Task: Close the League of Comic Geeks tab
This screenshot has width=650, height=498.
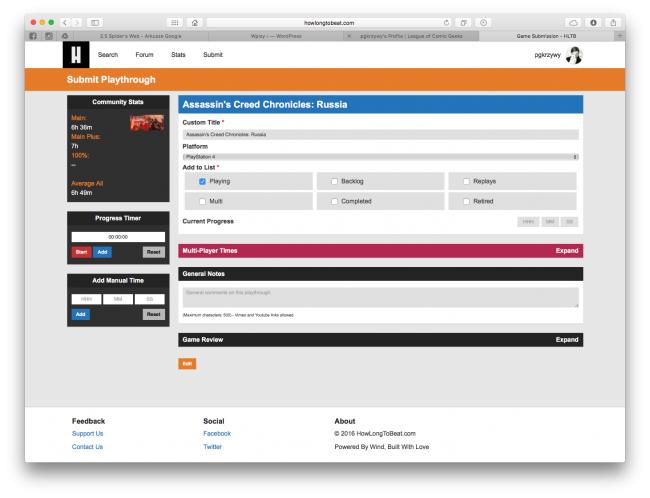Action: pyautogui.click(x=349, y=36)
